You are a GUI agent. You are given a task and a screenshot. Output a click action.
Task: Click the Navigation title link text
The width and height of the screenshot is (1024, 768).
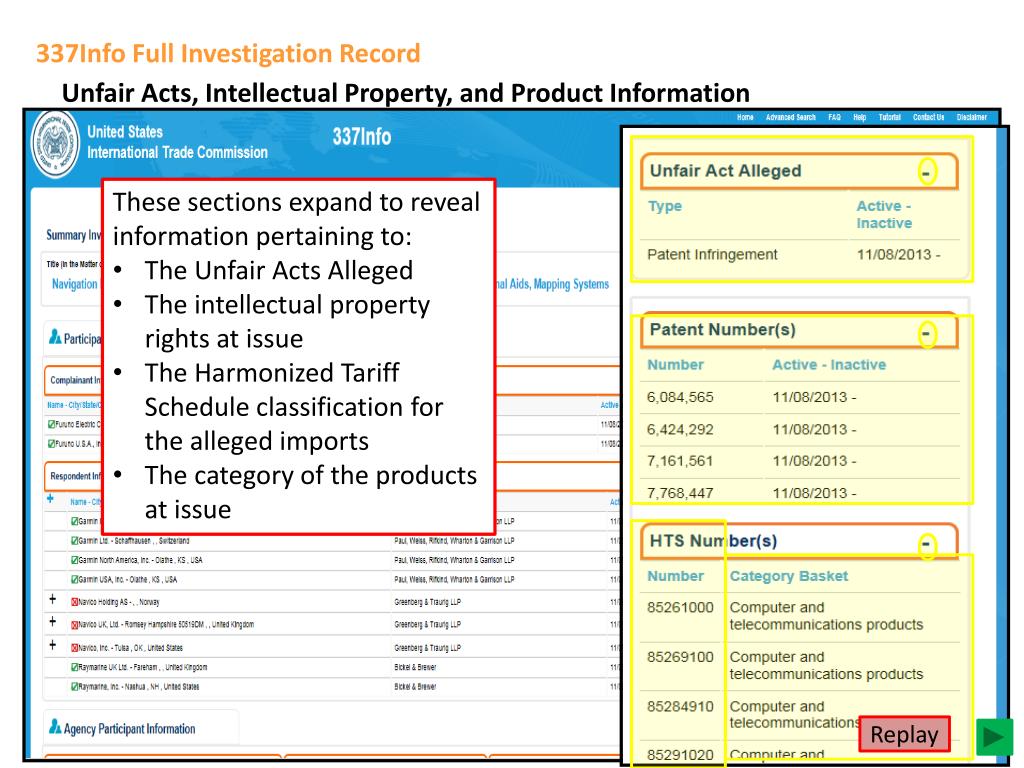[74, 284]
